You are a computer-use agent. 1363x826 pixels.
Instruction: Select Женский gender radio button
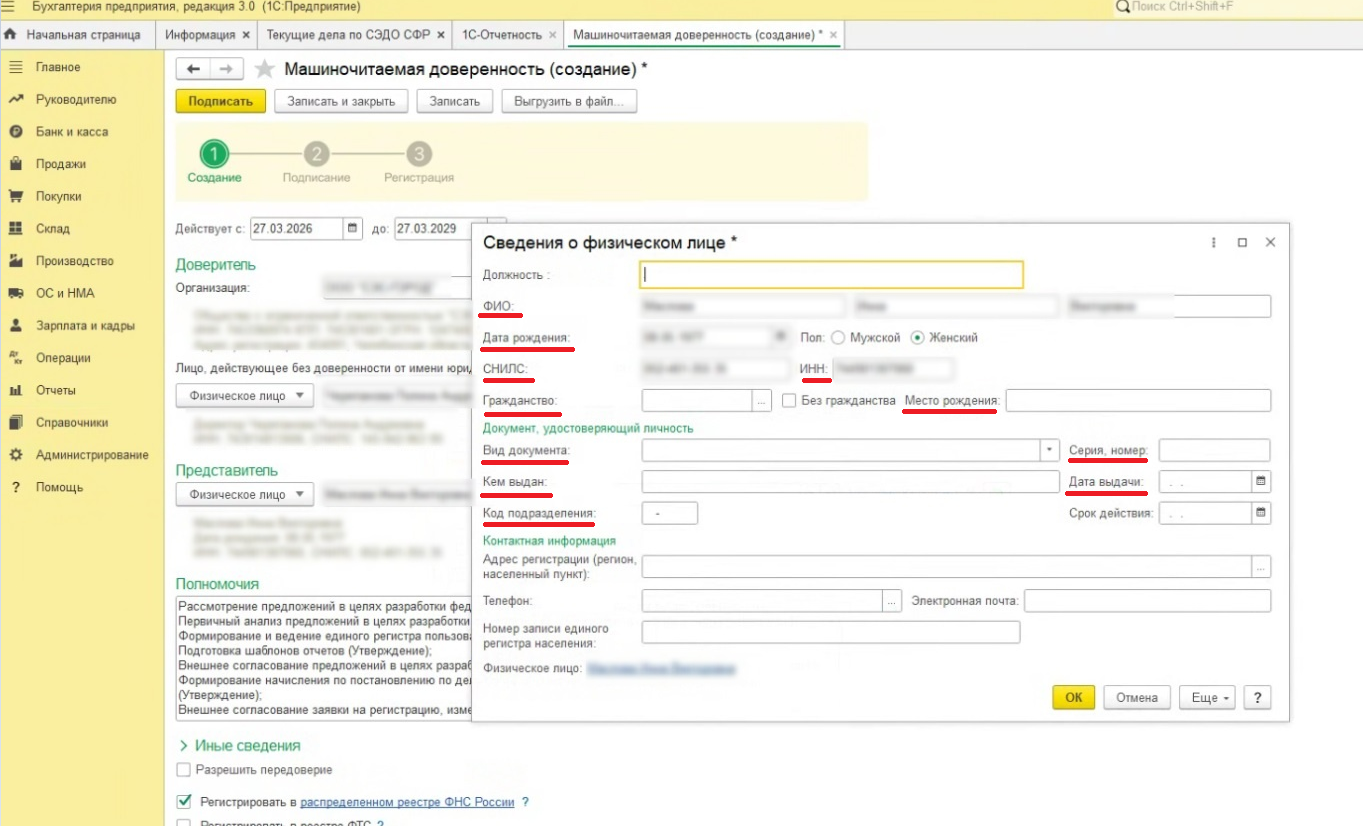click(x=917, y=337)
